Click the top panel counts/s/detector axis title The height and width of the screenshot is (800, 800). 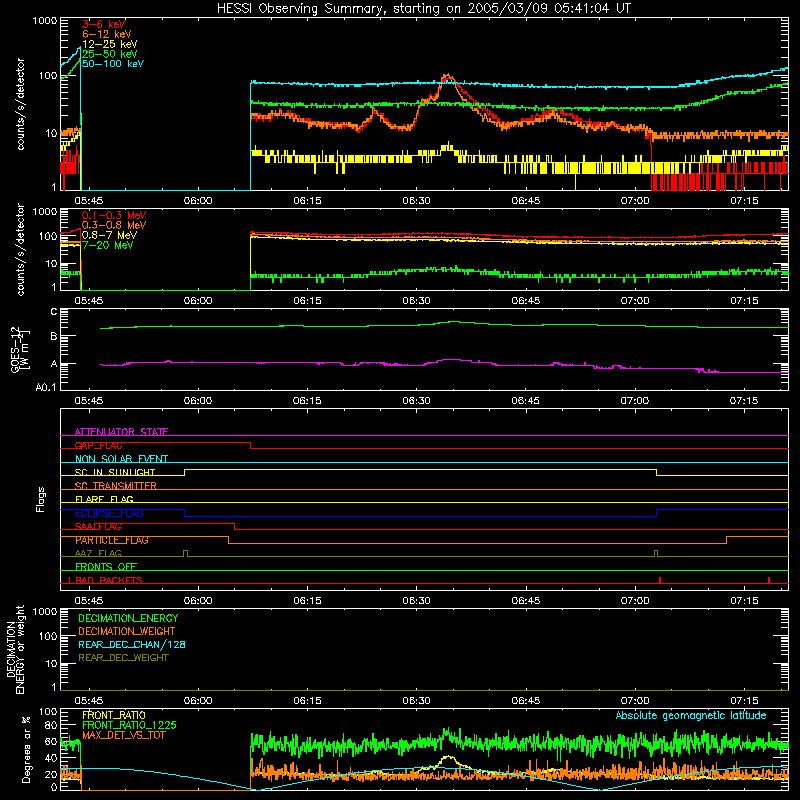point(20,104)
